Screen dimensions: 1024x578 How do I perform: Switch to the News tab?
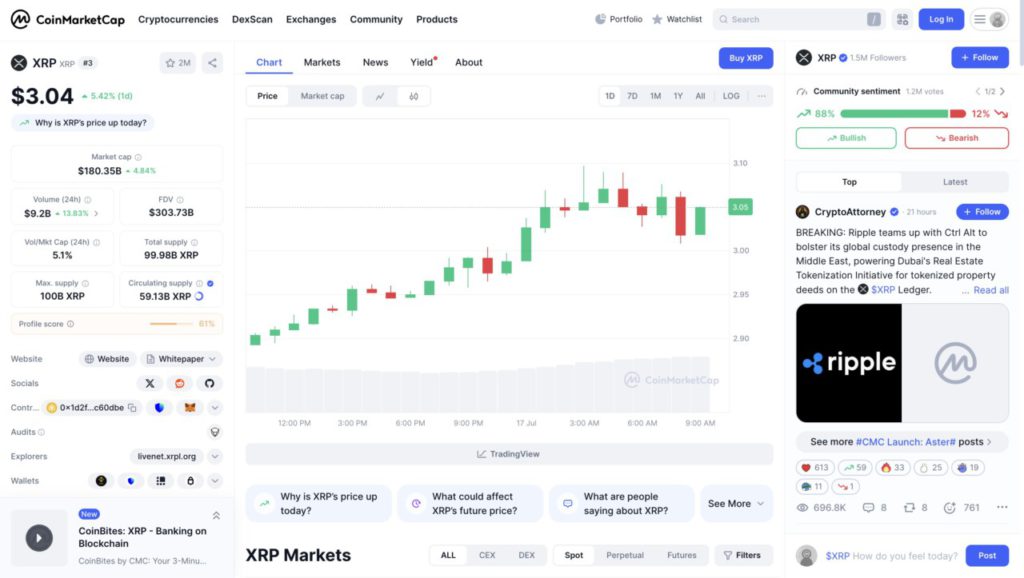point(375,62)
